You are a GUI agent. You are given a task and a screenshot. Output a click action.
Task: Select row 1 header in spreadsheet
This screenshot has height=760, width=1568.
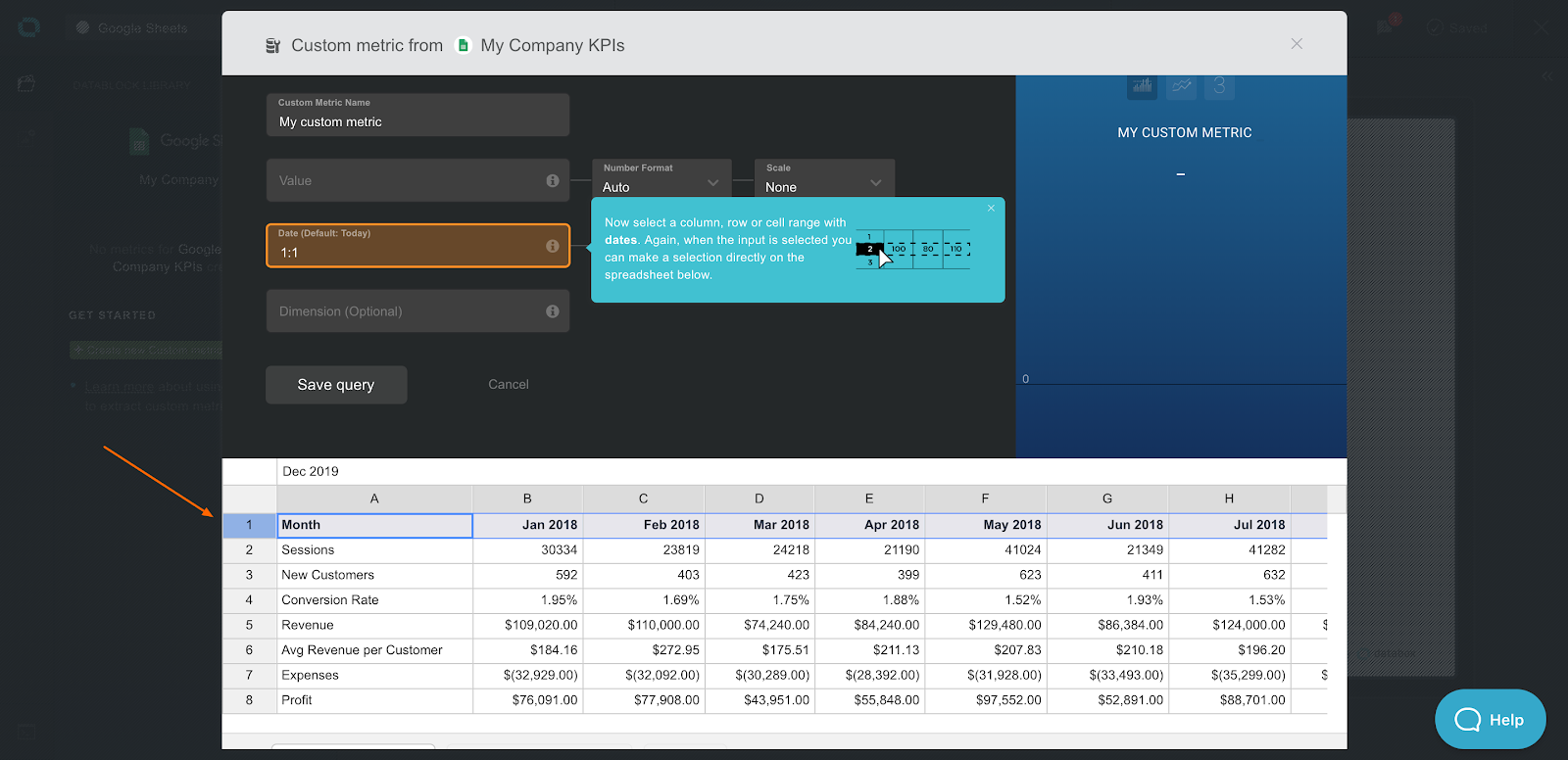point(249,525)
